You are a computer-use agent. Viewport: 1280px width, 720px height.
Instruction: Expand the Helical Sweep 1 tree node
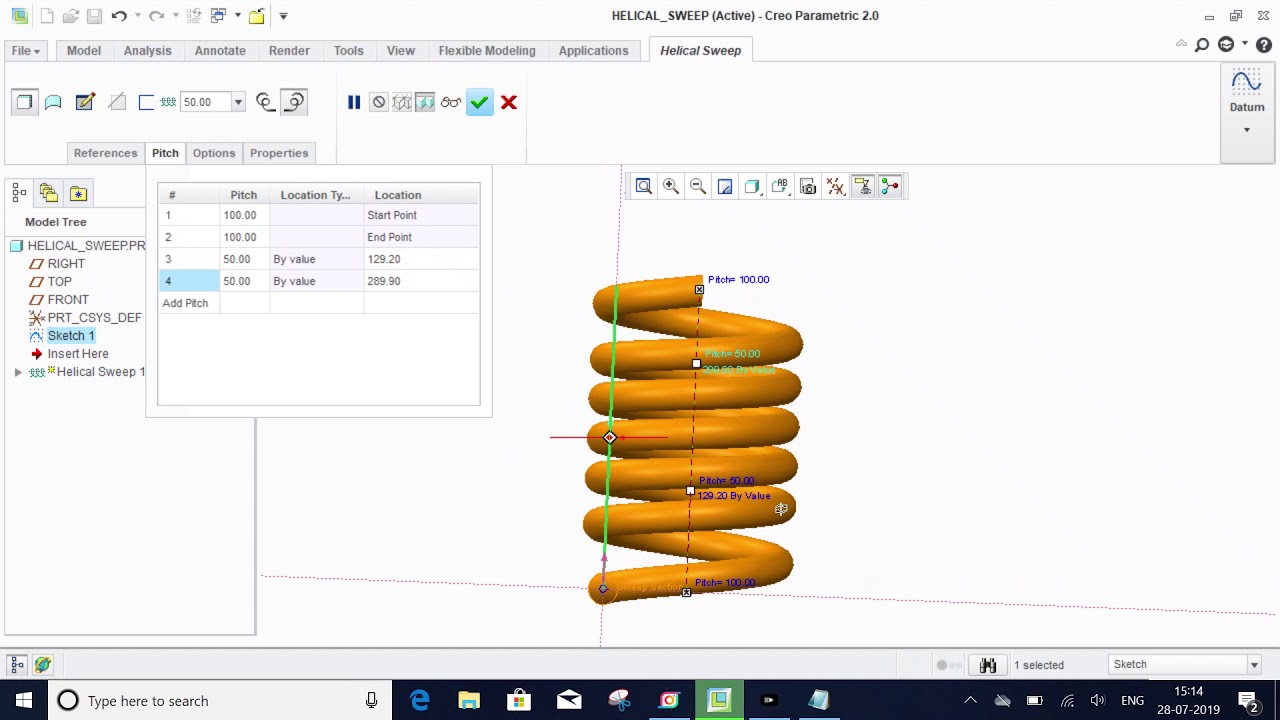pos(18,372)
